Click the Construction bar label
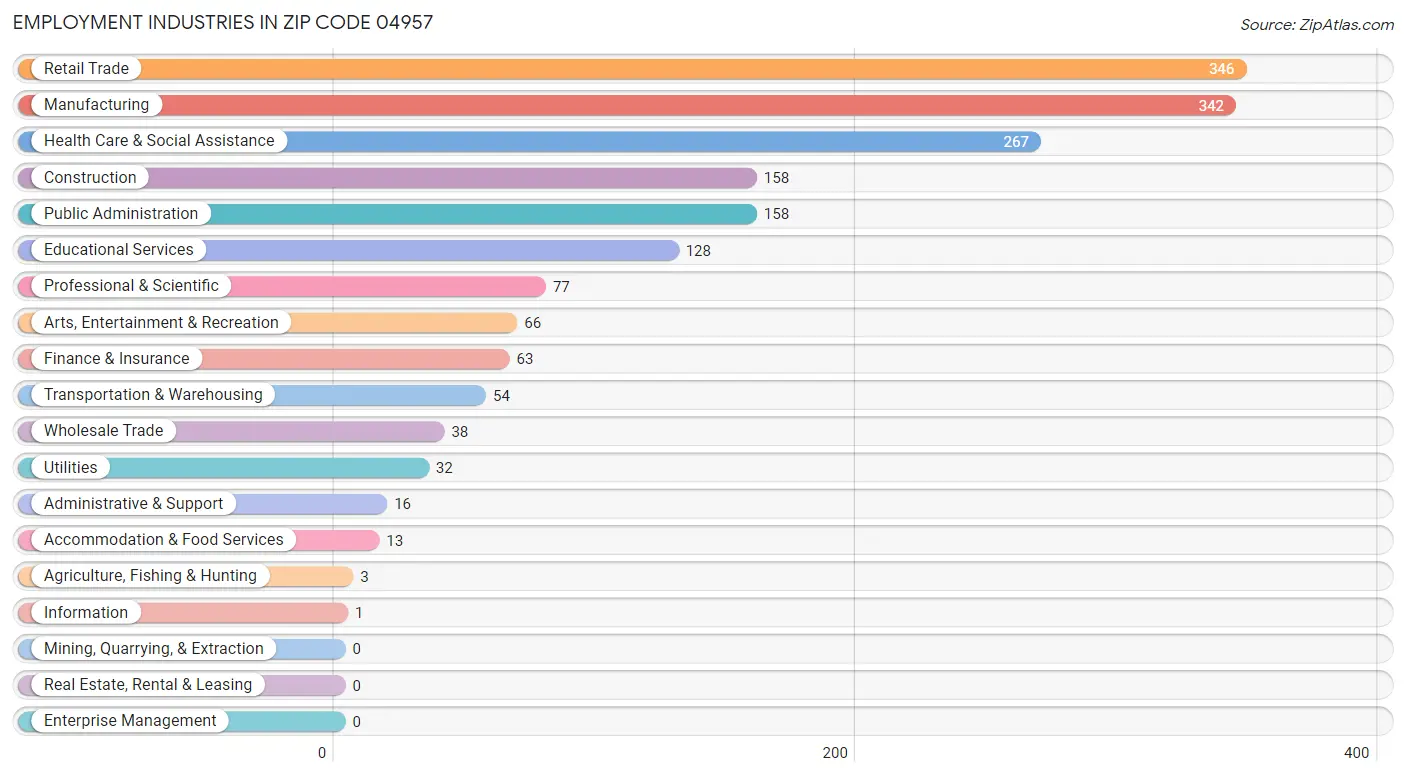The width and height of the screenshot is (1406, 776). (90, 178)
